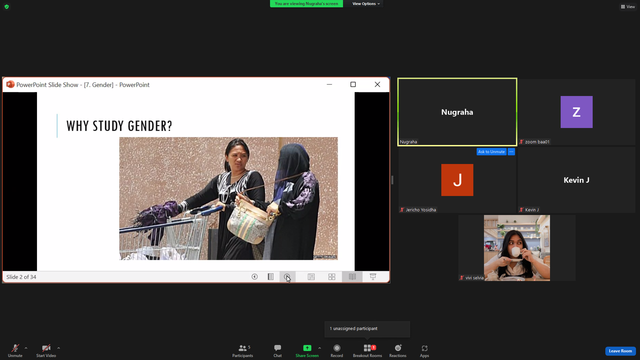
Task: Open Zoom Apps
Action: point(424,350)
